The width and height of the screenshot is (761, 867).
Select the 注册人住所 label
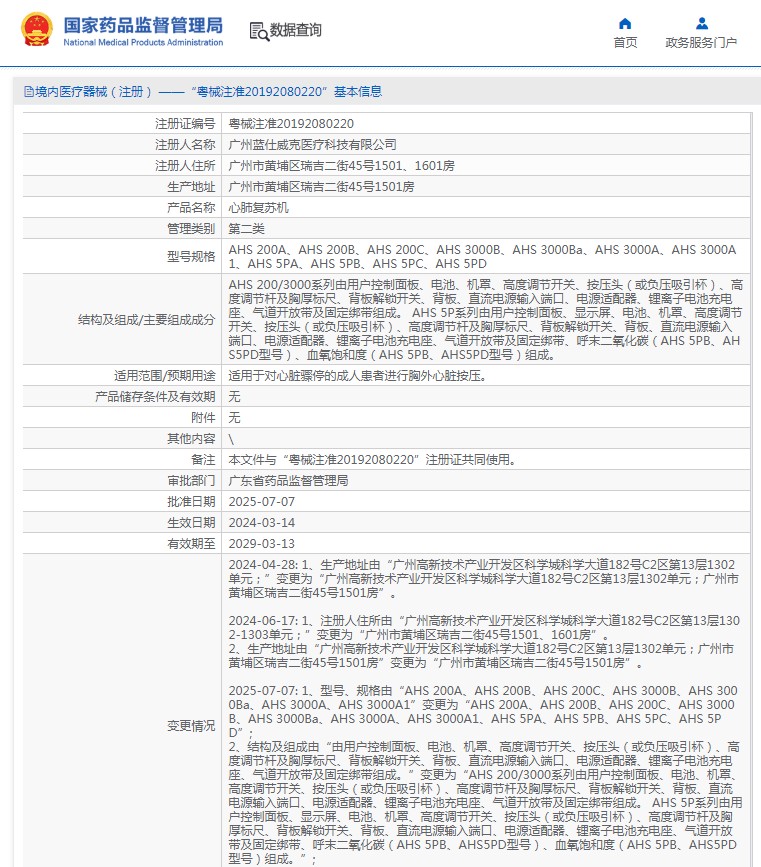pos(185,166)
